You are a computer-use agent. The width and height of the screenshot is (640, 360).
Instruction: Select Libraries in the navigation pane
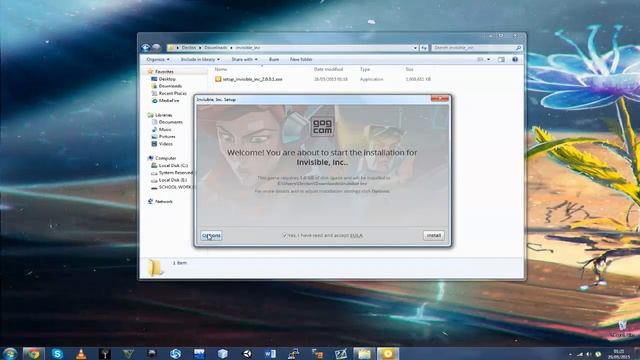164,115
